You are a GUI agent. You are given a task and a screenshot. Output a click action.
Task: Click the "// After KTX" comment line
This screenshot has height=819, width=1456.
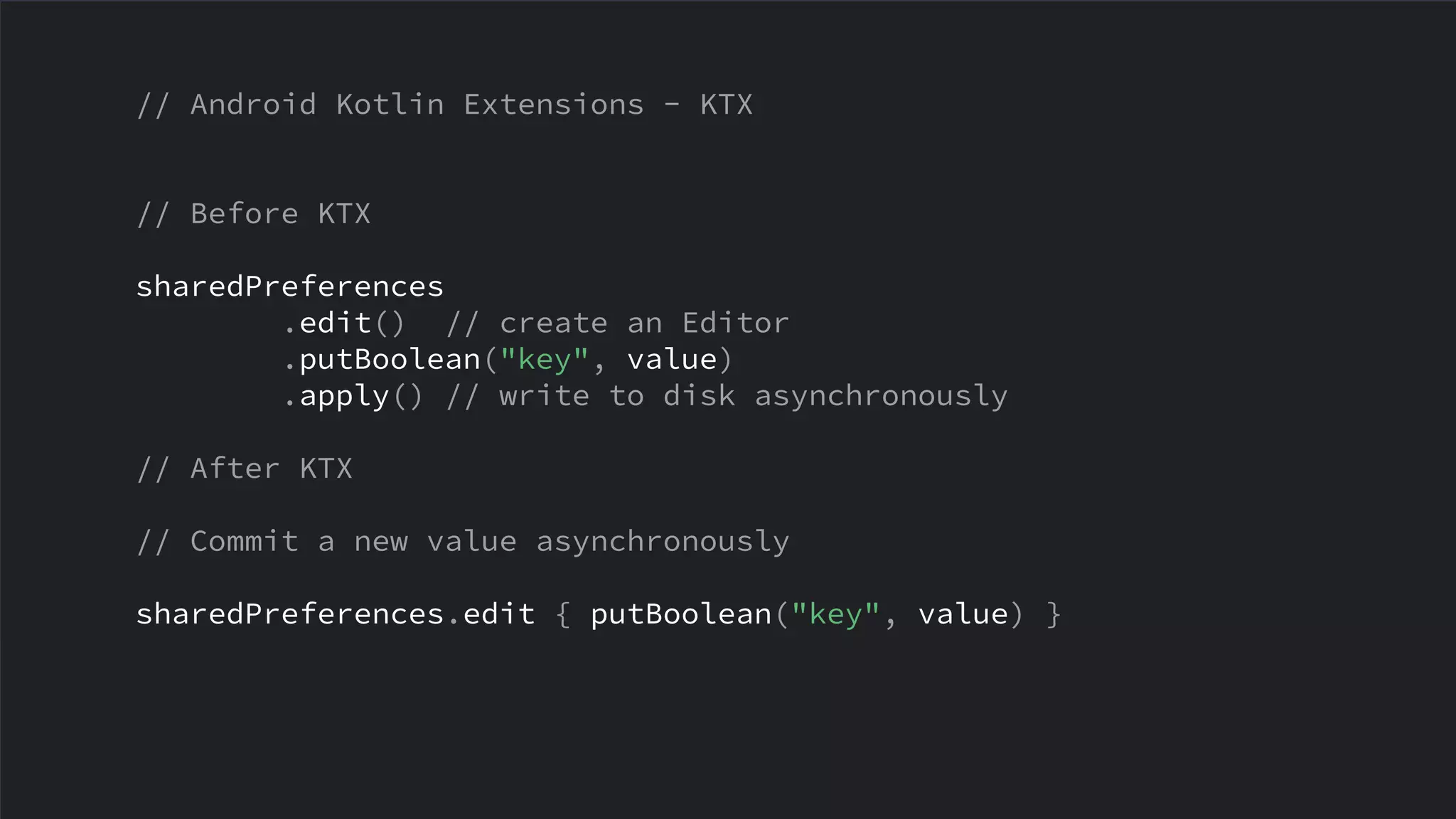click(x=245, y=469)
